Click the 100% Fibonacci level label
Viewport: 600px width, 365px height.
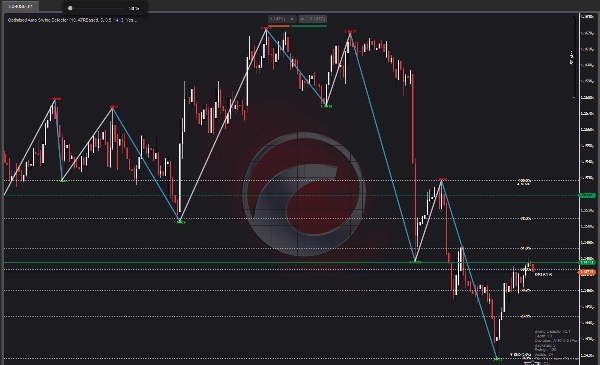coord(524,181)
